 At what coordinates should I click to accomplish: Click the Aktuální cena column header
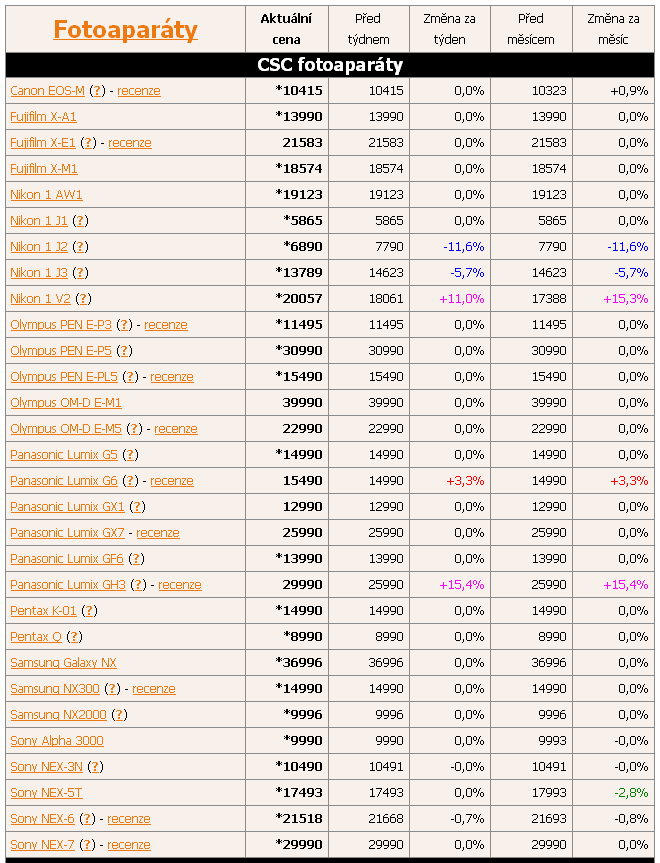click(286, 29)
